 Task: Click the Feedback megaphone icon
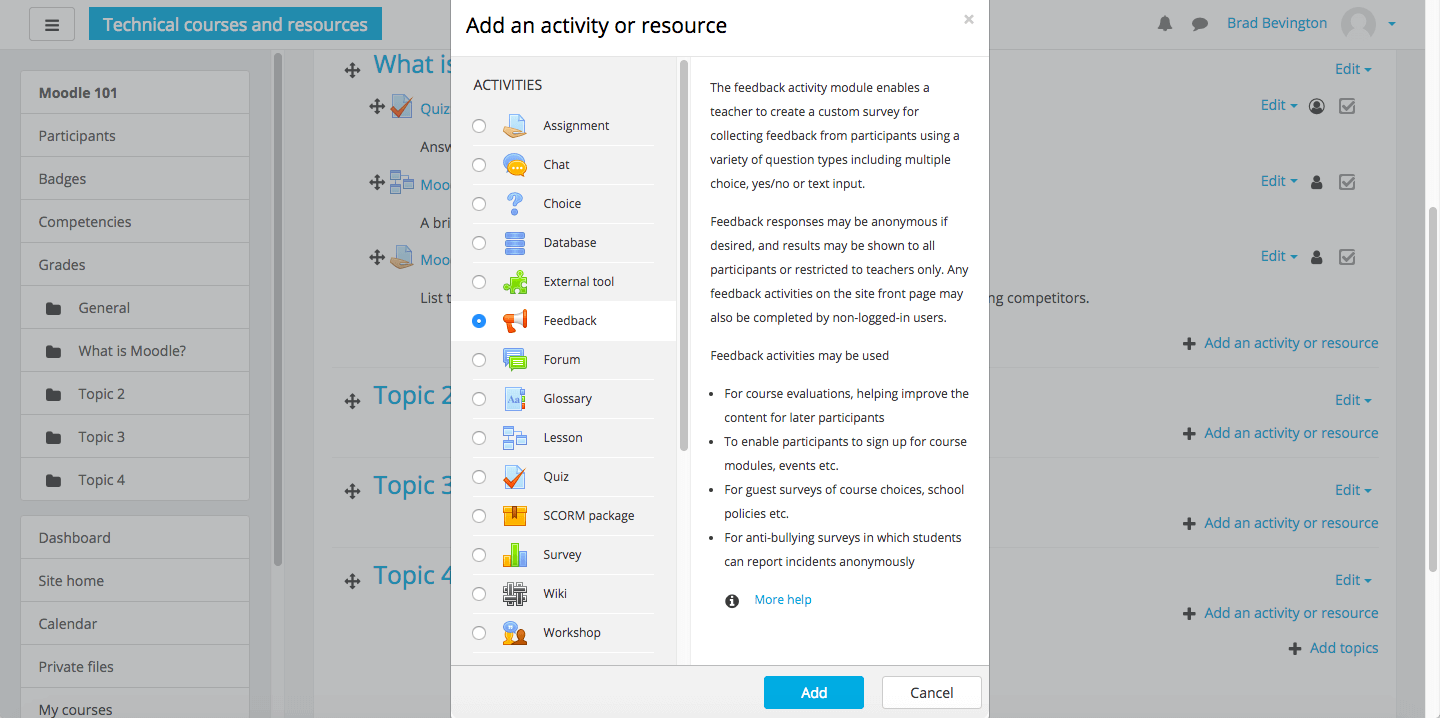coord(515,321)
